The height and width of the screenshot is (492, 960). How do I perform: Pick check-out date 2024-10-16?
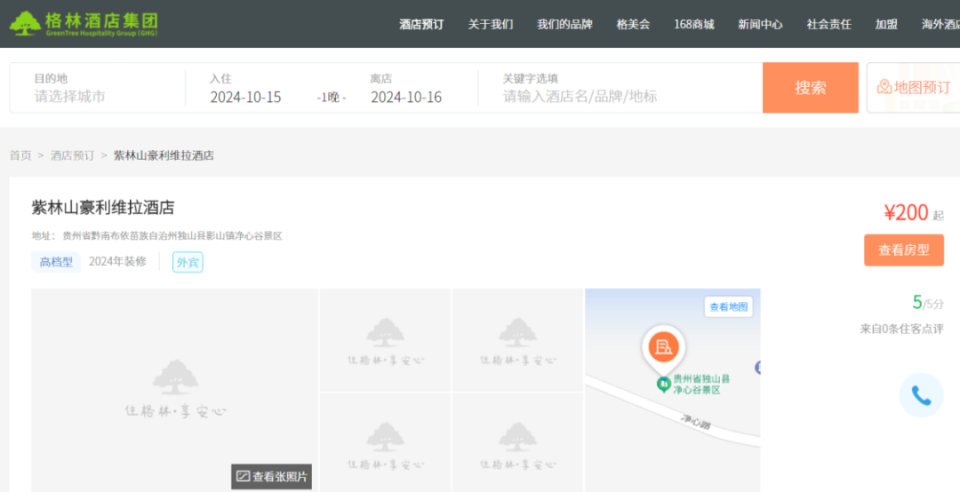point(406,97)
